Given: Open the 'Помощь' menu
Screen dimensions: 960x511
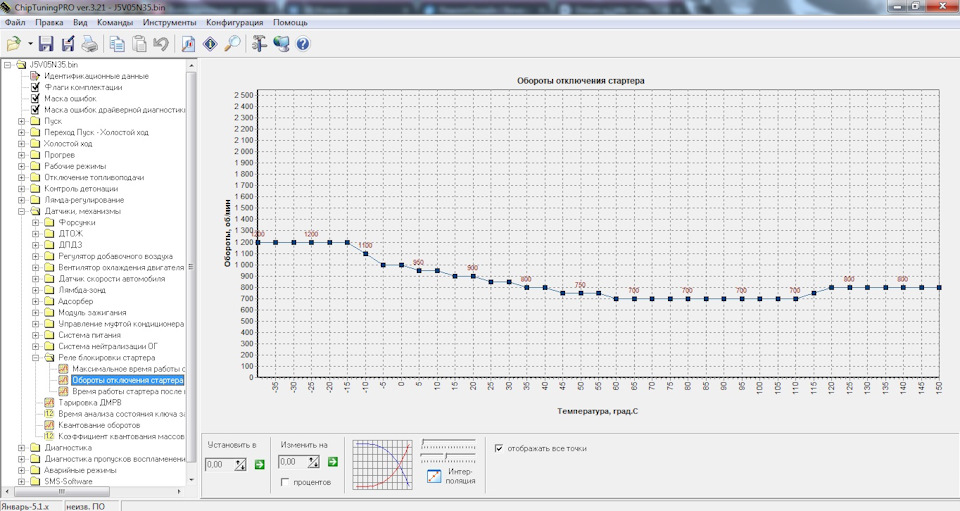Looking at the screenshot, I should click(290, 23).
